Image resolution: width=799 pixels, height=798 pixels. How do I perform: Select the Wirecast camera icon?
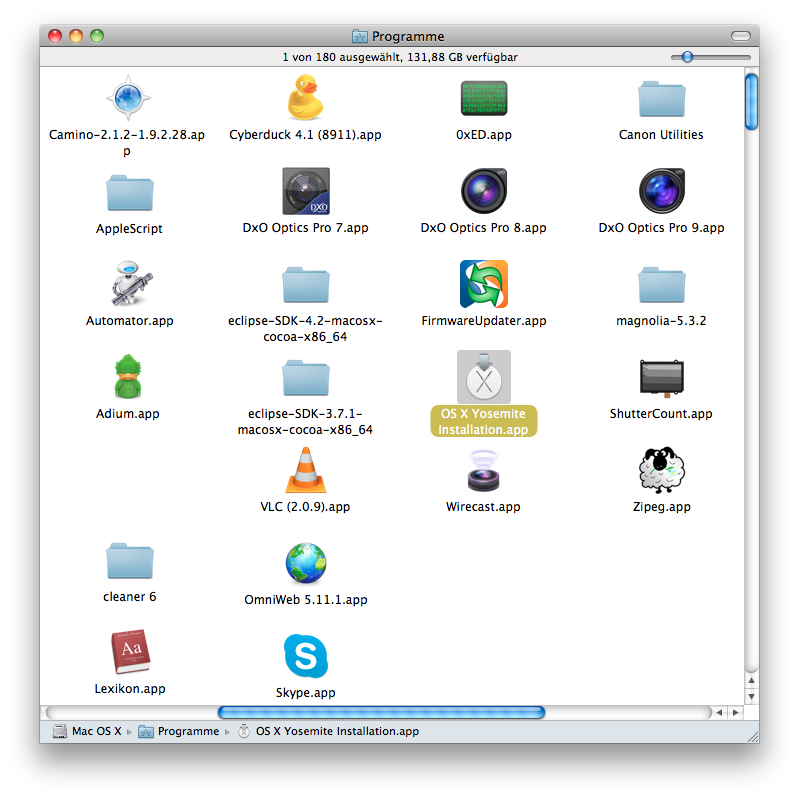click(x=484, y=470)
